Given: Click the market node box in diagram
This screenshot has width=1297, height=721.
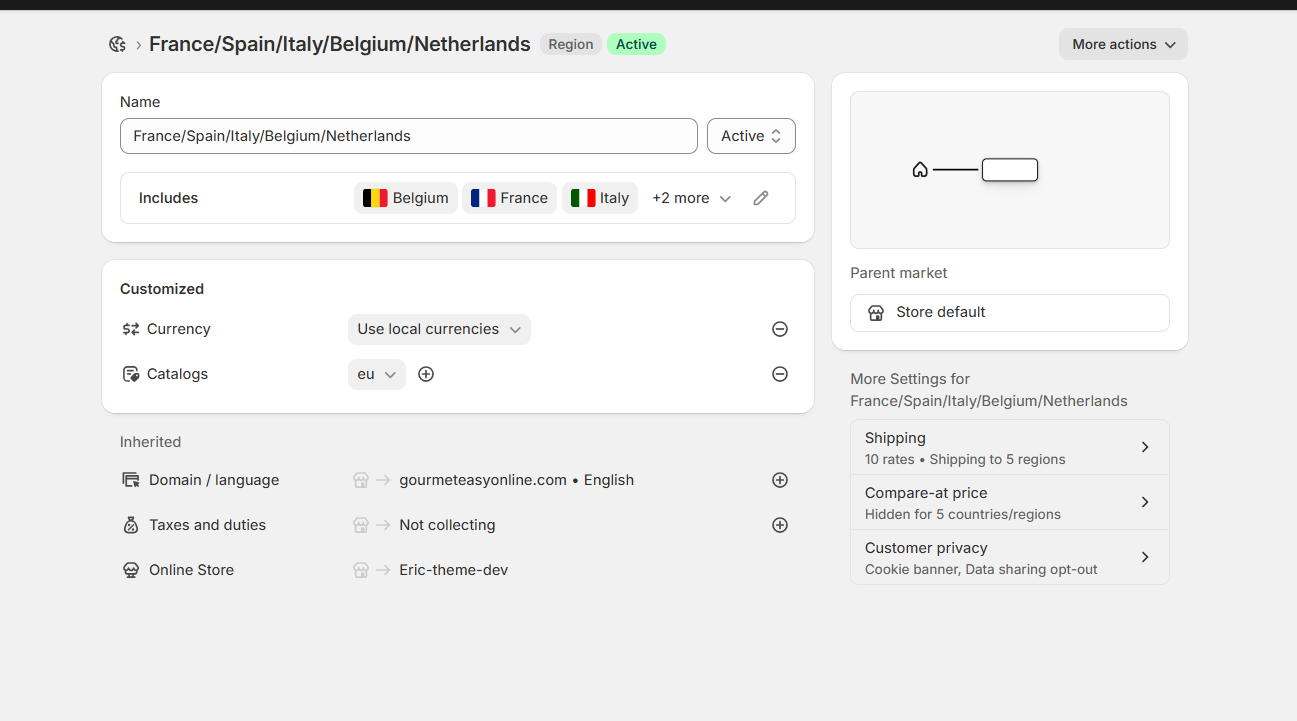Looking at the screenshot, I should [x=1010, y=170].
